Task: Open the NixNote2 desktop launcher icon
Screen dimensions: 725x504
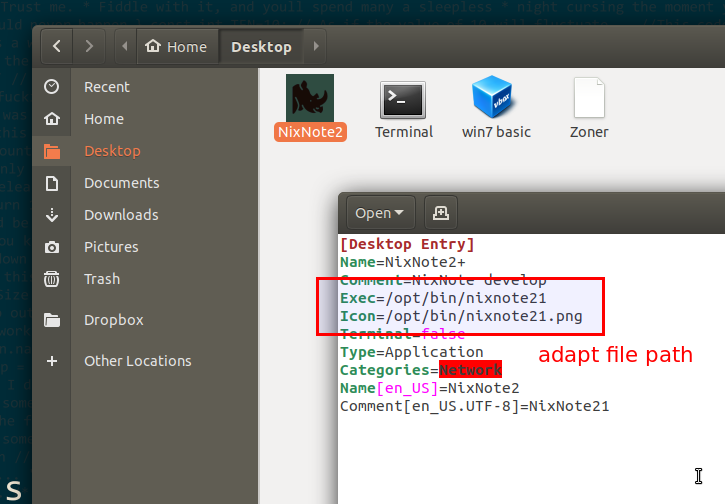Action: [x=309, y=98]
